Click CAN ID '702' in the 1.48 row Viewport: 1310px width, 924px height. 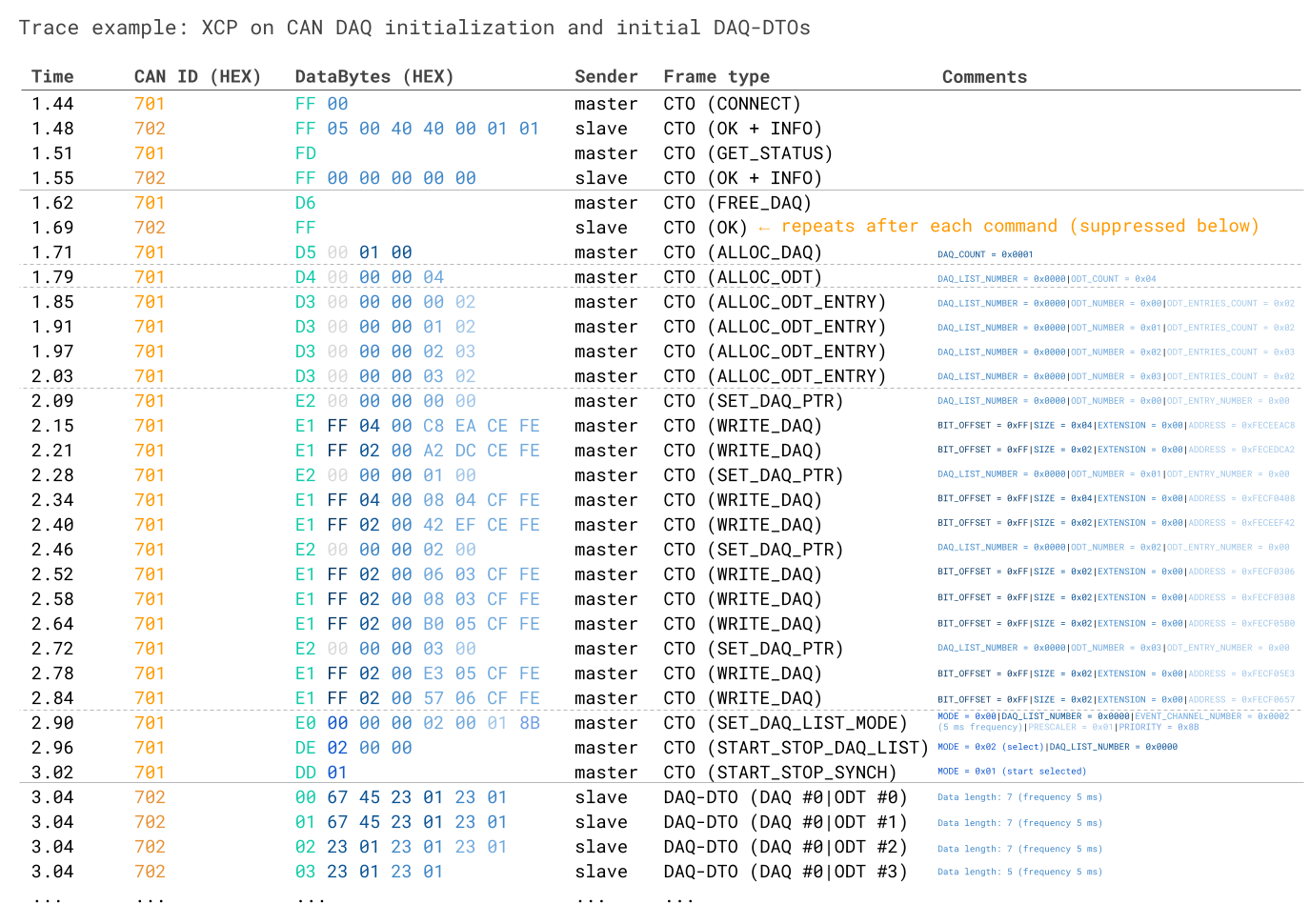[150, 129]
